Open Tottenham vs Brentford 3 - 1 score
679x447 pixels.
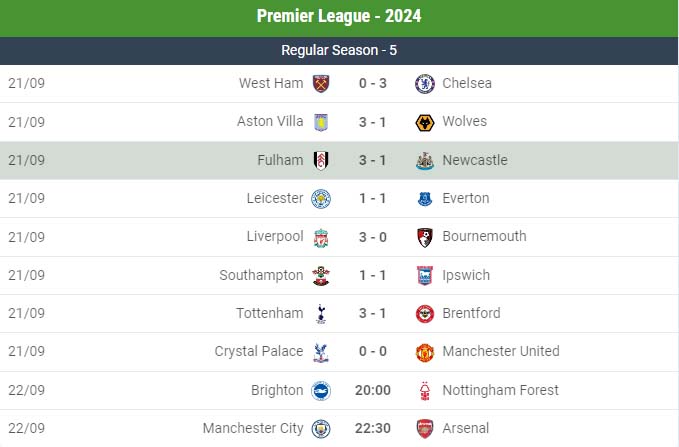tap(372, 313)
